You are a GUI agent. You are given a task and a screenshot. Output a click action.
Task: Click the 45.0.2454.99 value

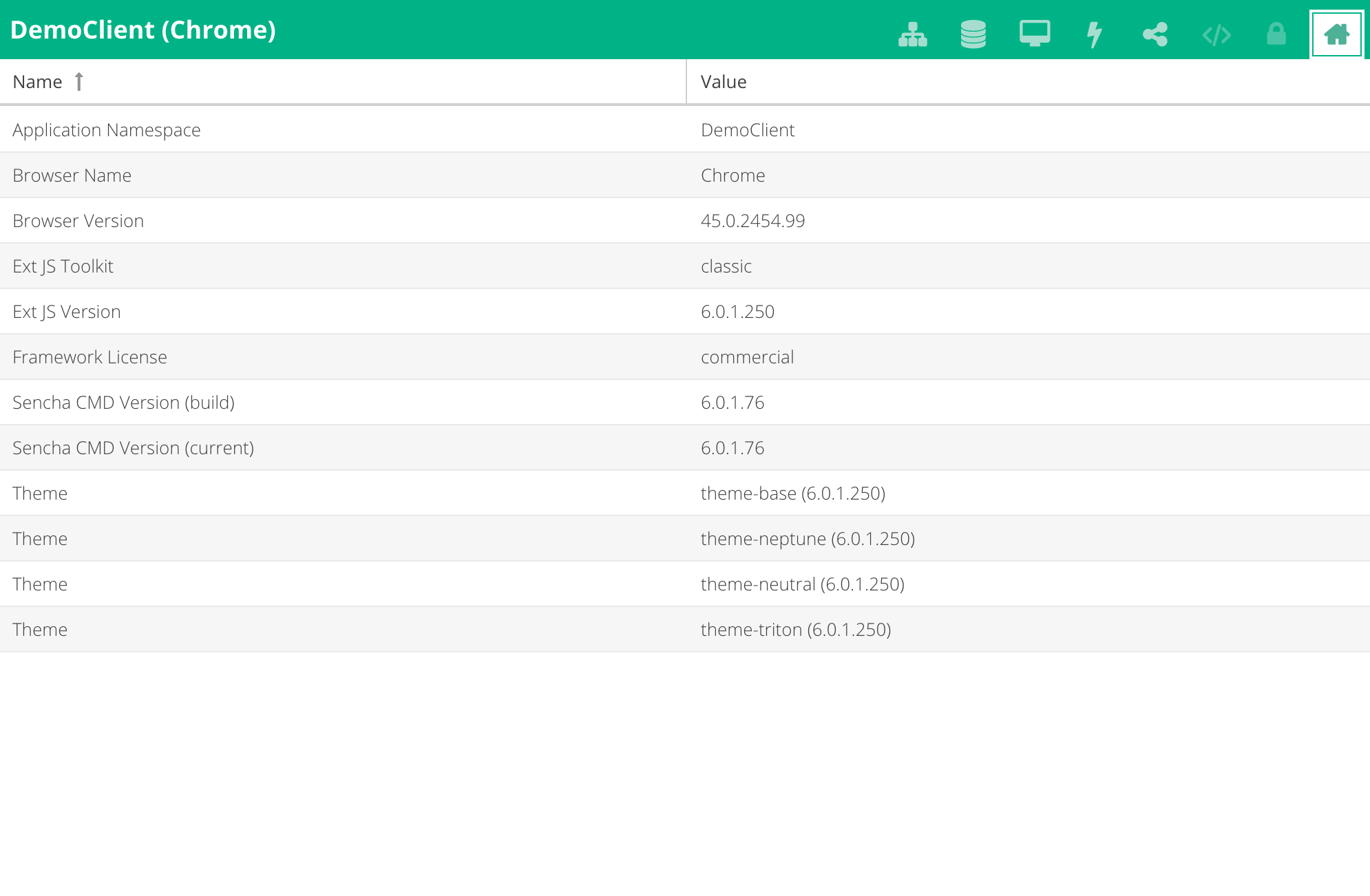coord(752,221)
